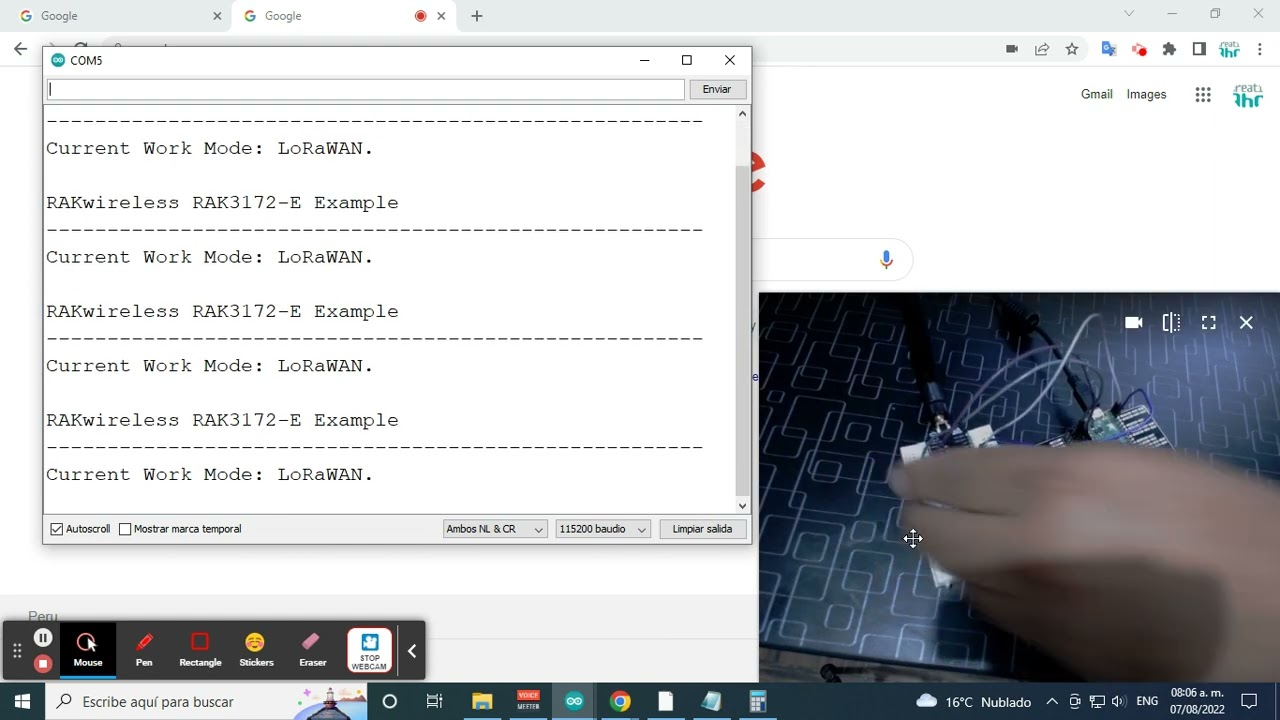
Task: Show hidden system tray icons
Action: (1052, 701)
